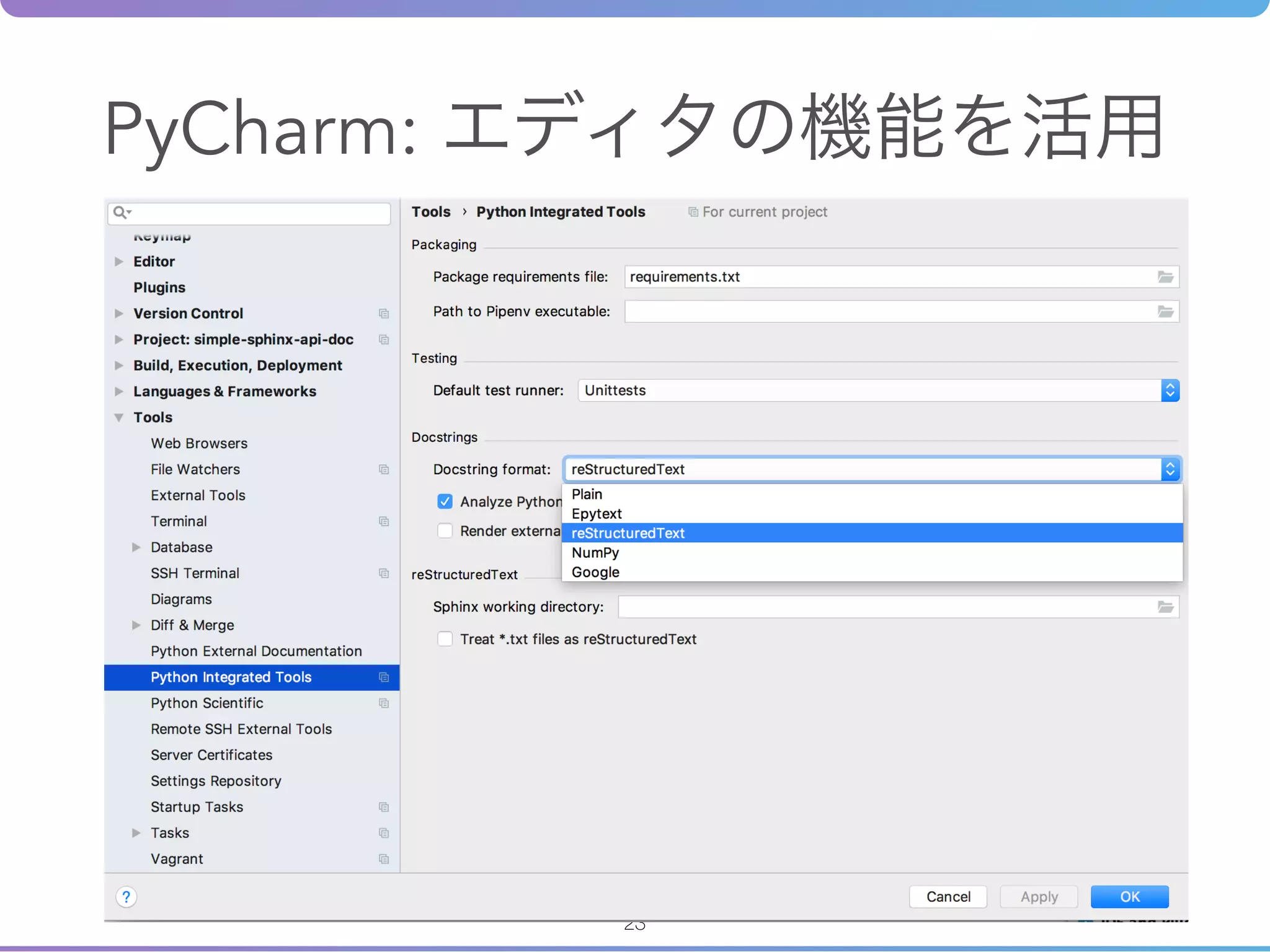Select SSH Terminal under Tools
This screenshot has height=952, width=1270.
(195, 574)
